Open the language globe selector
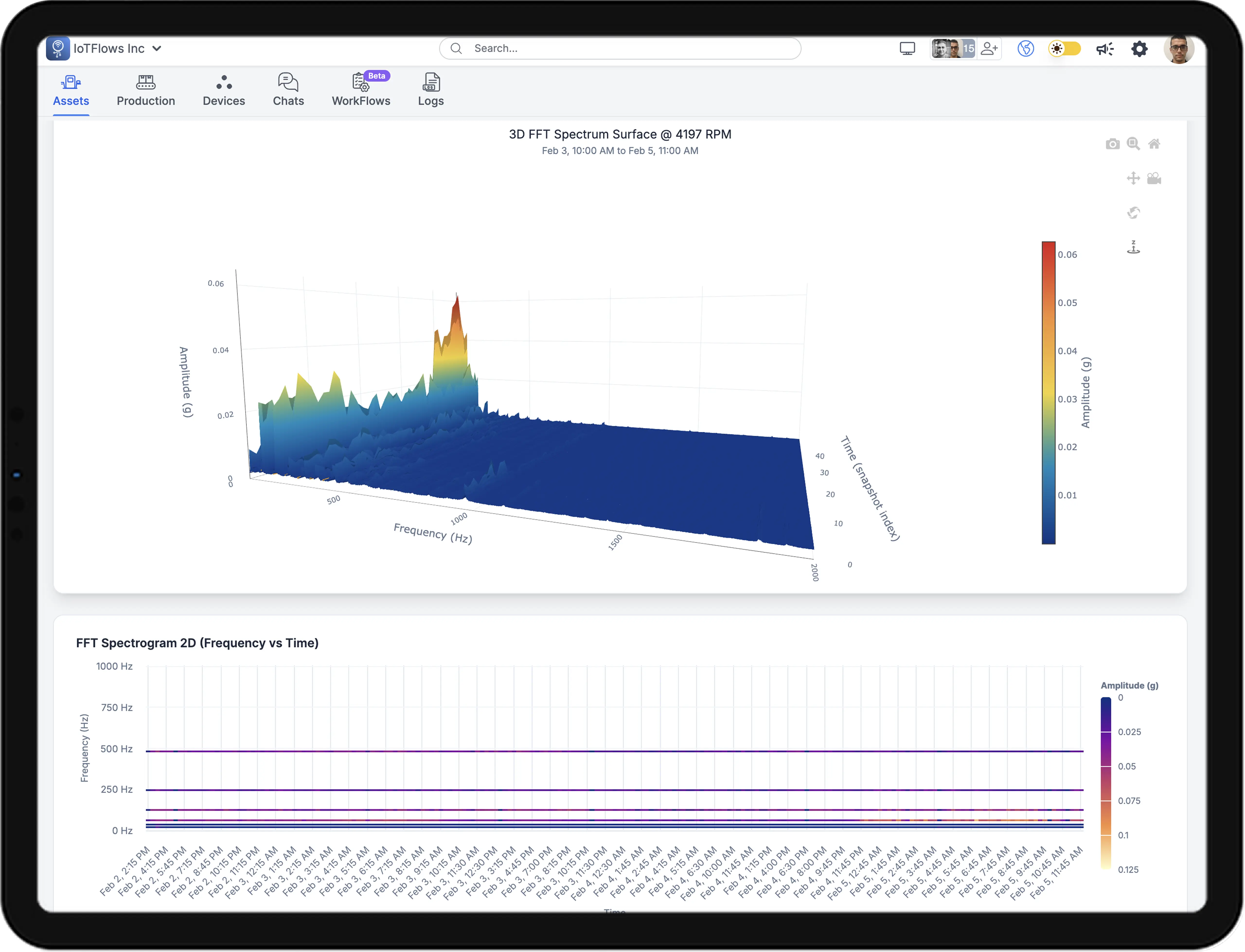Viewport: 1245px width, 952px height. [x=1026, y=49]
